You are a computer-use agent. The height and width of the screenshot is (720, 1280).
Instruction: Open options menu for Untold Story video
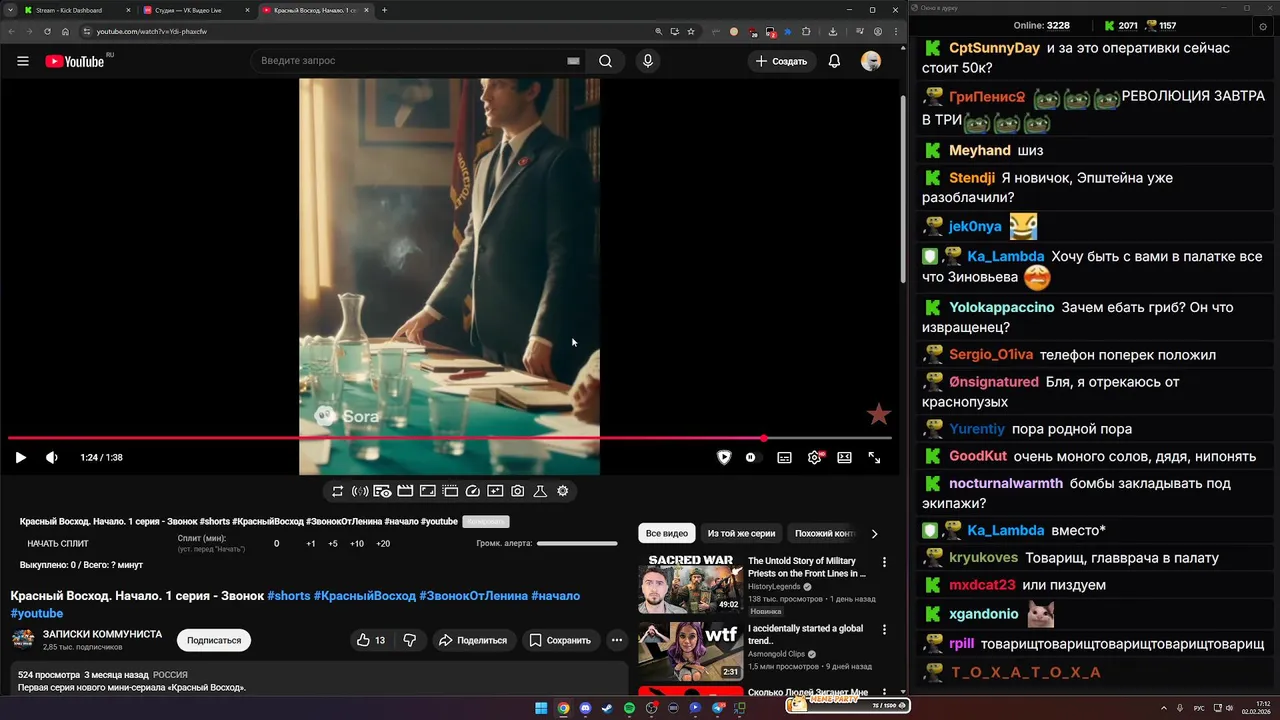pyautogui.click(x=884, y=562)
